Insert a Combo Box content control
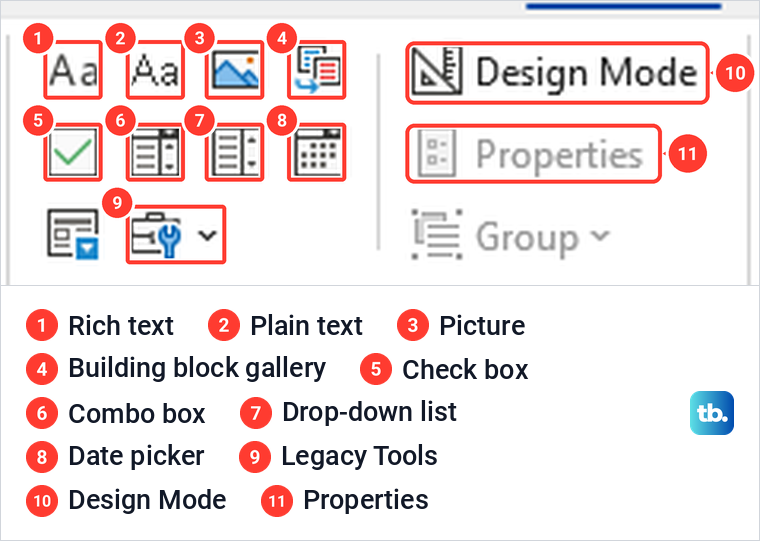Image resolution: width=760 pixels, height=541 pixels. (156, 153)
